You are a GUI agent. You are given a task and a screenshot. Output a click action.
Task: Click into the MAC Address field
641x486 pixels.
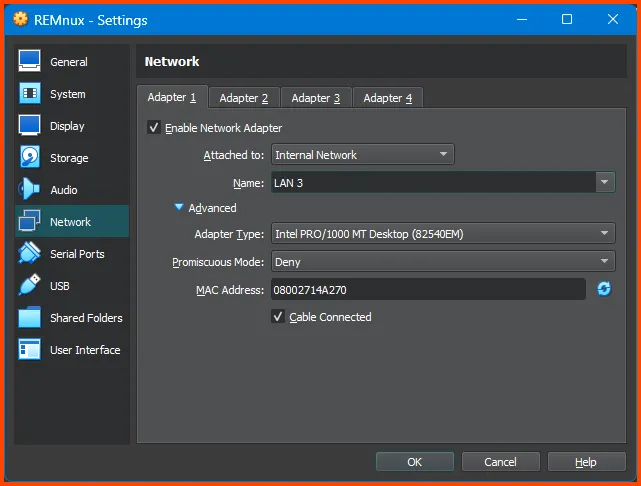coord(428,289)
